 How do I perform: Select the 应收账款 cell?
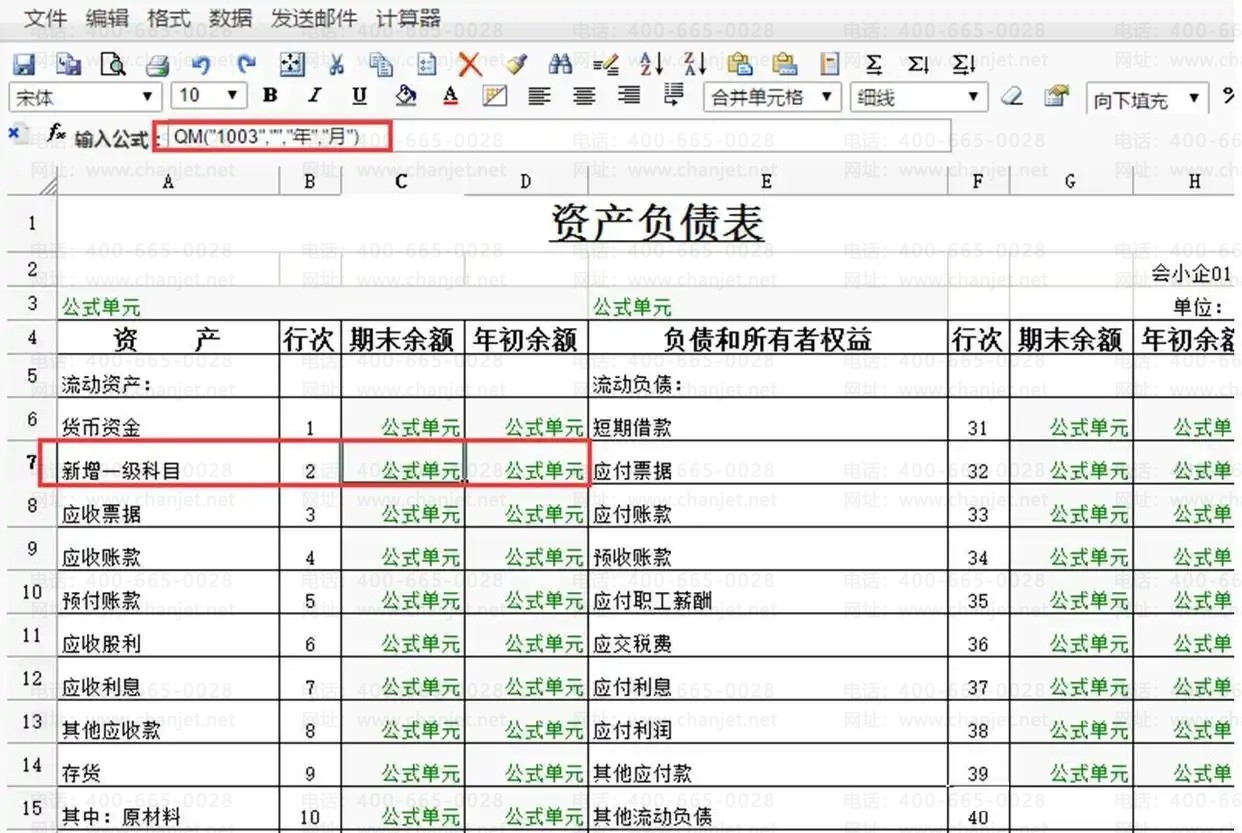coord(168,550)
